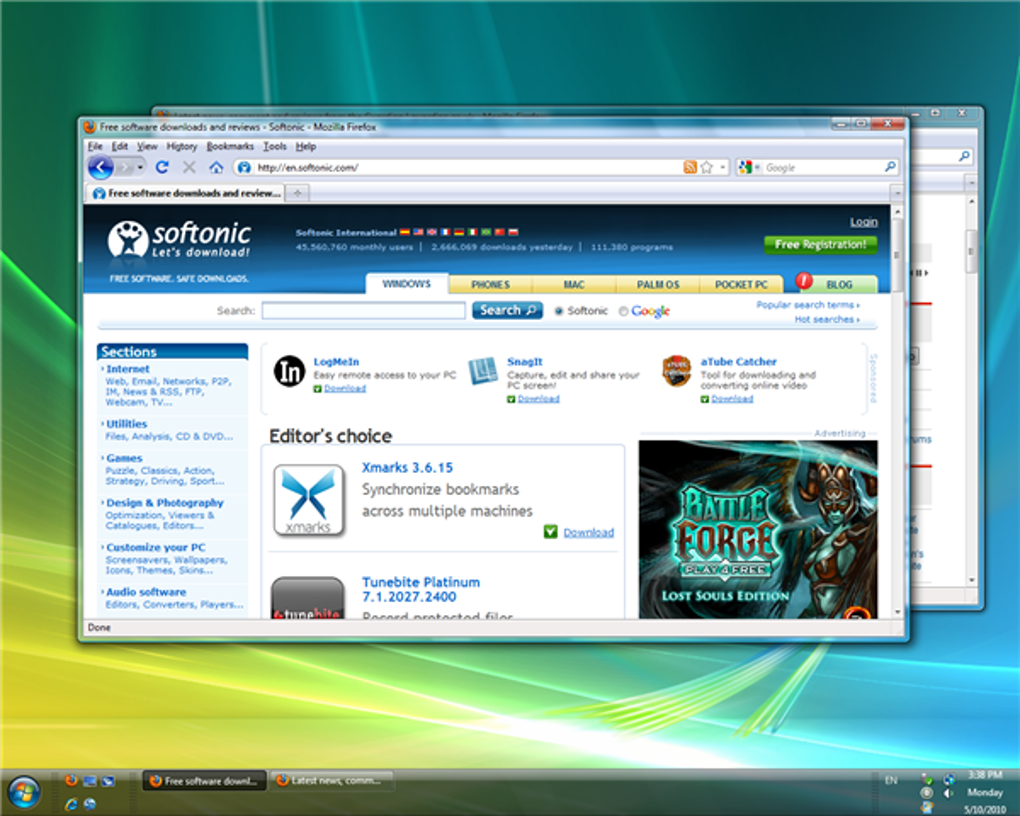Open the back/forward history dropdown arrow

(x=140, y=168)
